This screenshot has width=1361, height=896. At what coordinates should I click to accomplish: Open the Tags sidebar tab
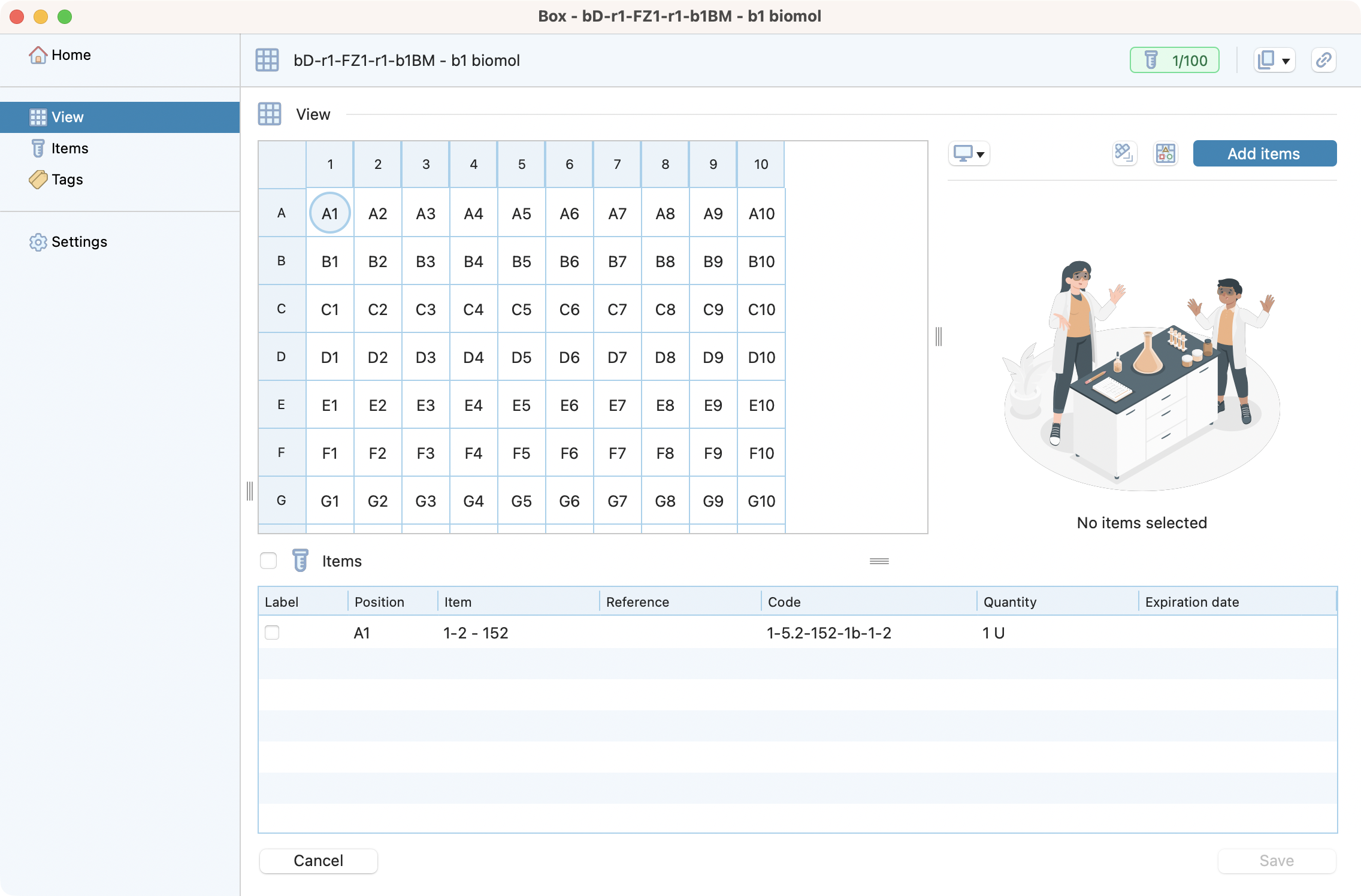(x=67, y=180)
